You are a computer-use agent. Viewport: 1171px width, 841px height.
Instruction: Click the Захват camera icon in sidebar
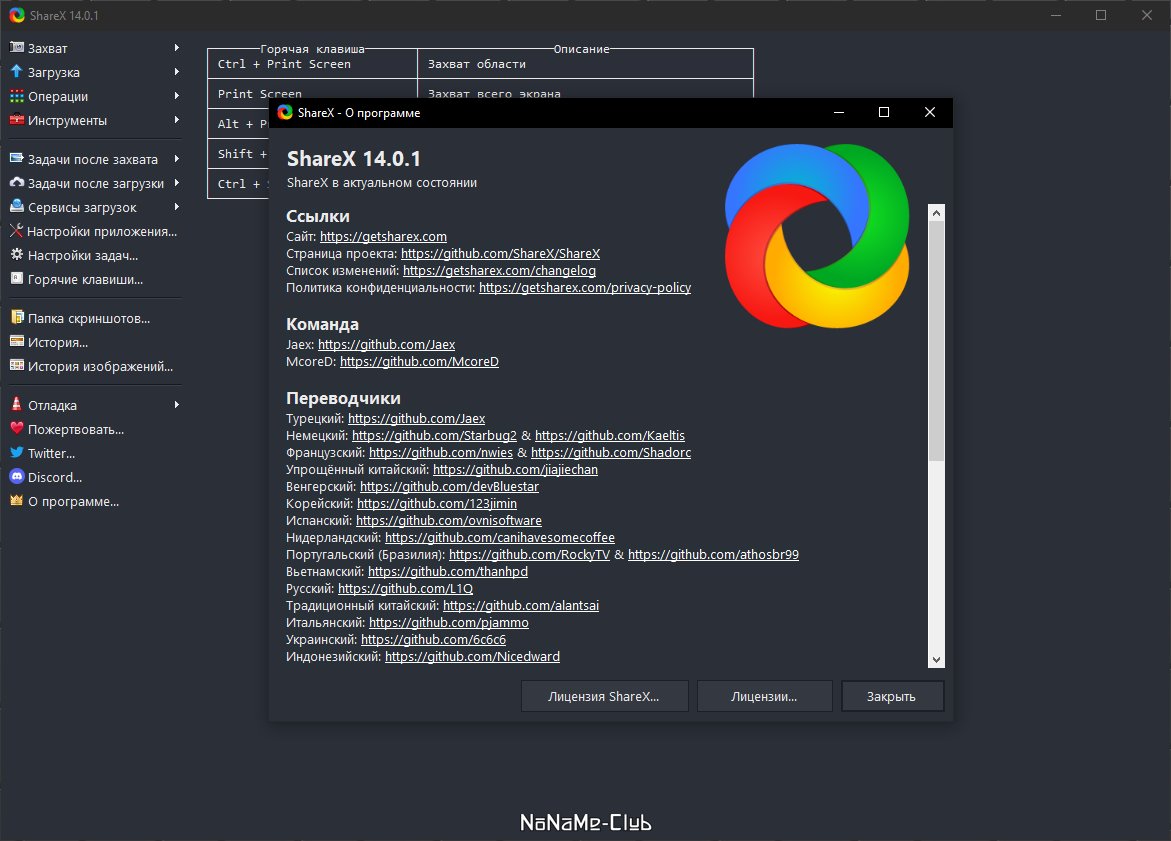[16, 48]
